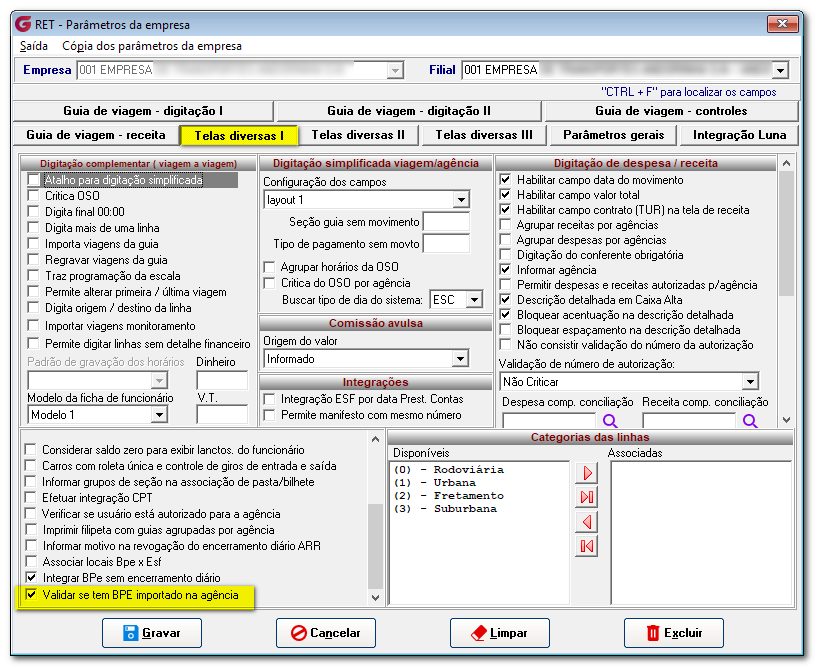Viewport: 815px width, 667px height.
Task: Enable Importa viagens da guia
Action: (34, 244)
